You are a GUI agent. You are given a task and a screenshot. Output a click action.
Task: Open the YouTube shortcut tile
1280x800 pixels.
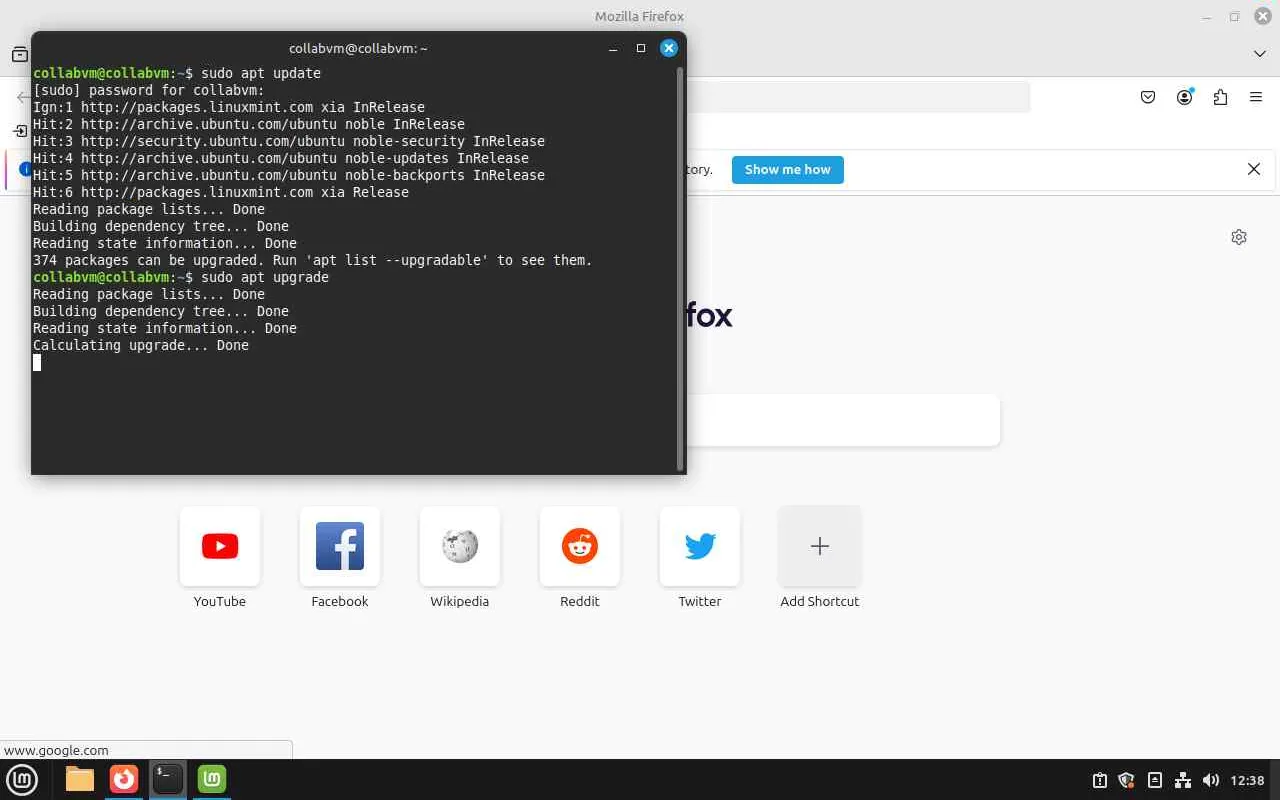220,546
